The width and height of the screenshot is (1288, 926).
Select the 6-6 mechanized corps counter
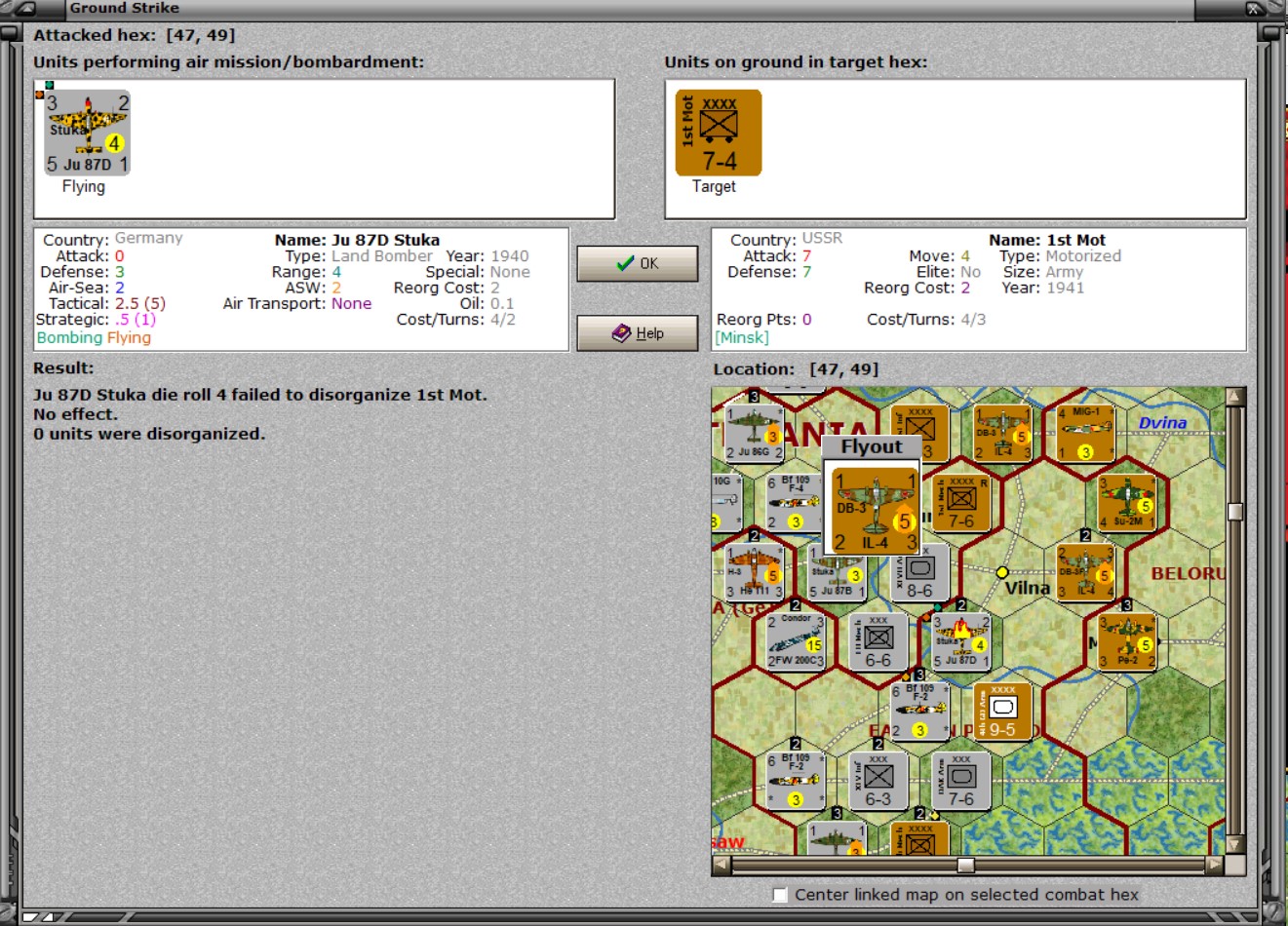coord(878,641)
